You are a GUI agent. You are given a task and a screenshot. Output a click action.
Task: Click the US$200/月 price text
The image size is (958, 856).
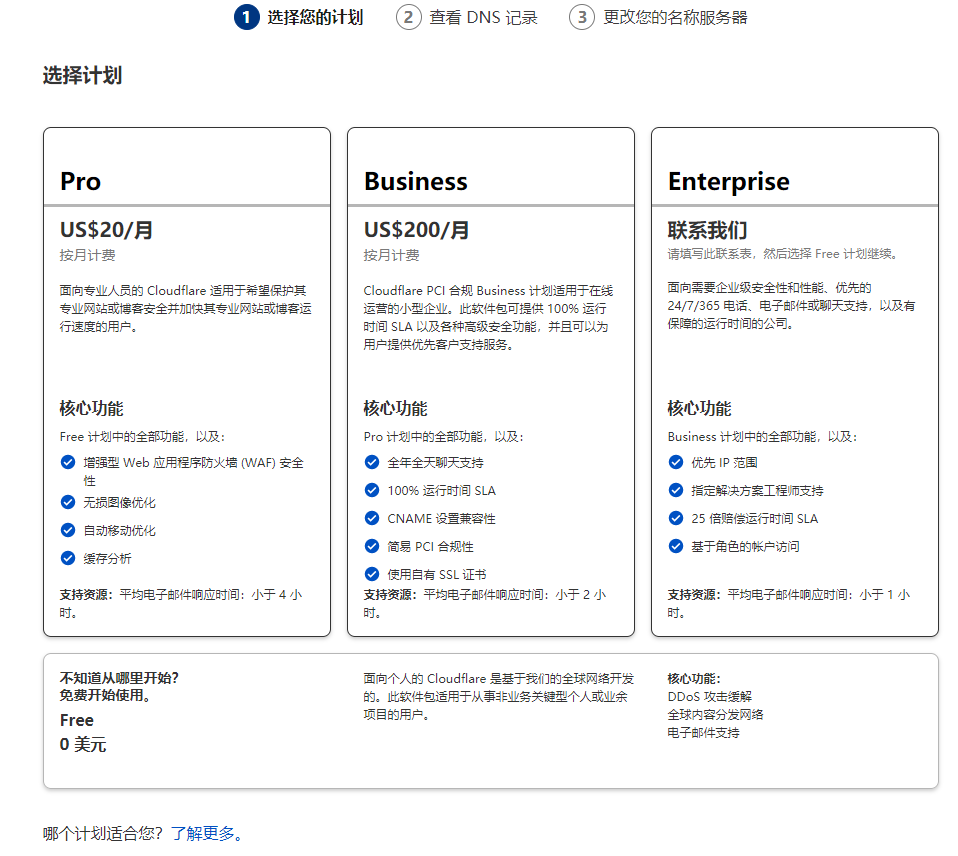[x=417, y=230]
